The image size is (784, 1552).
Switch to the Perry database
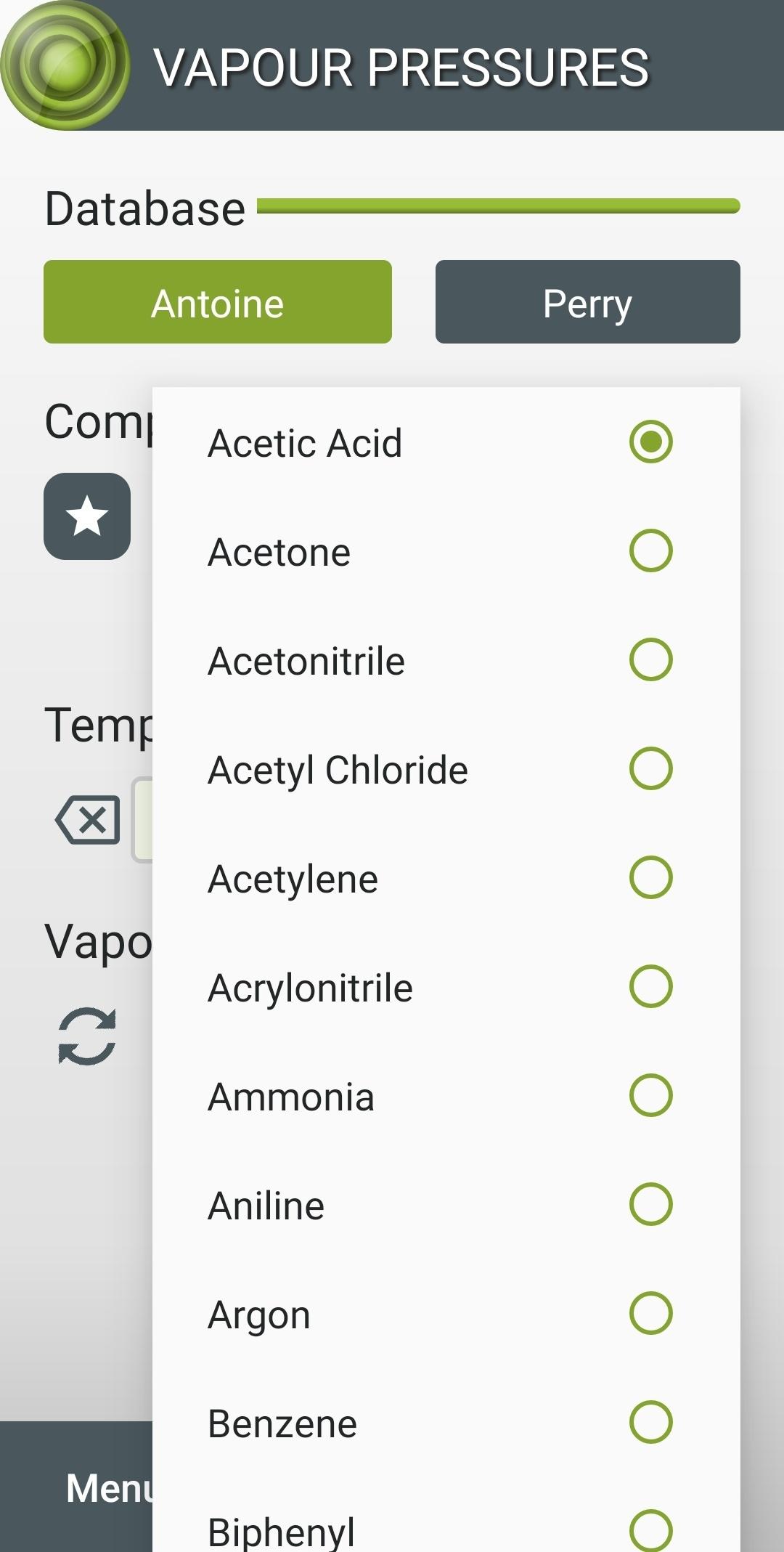pyautogui.click(x=588, y=301)
